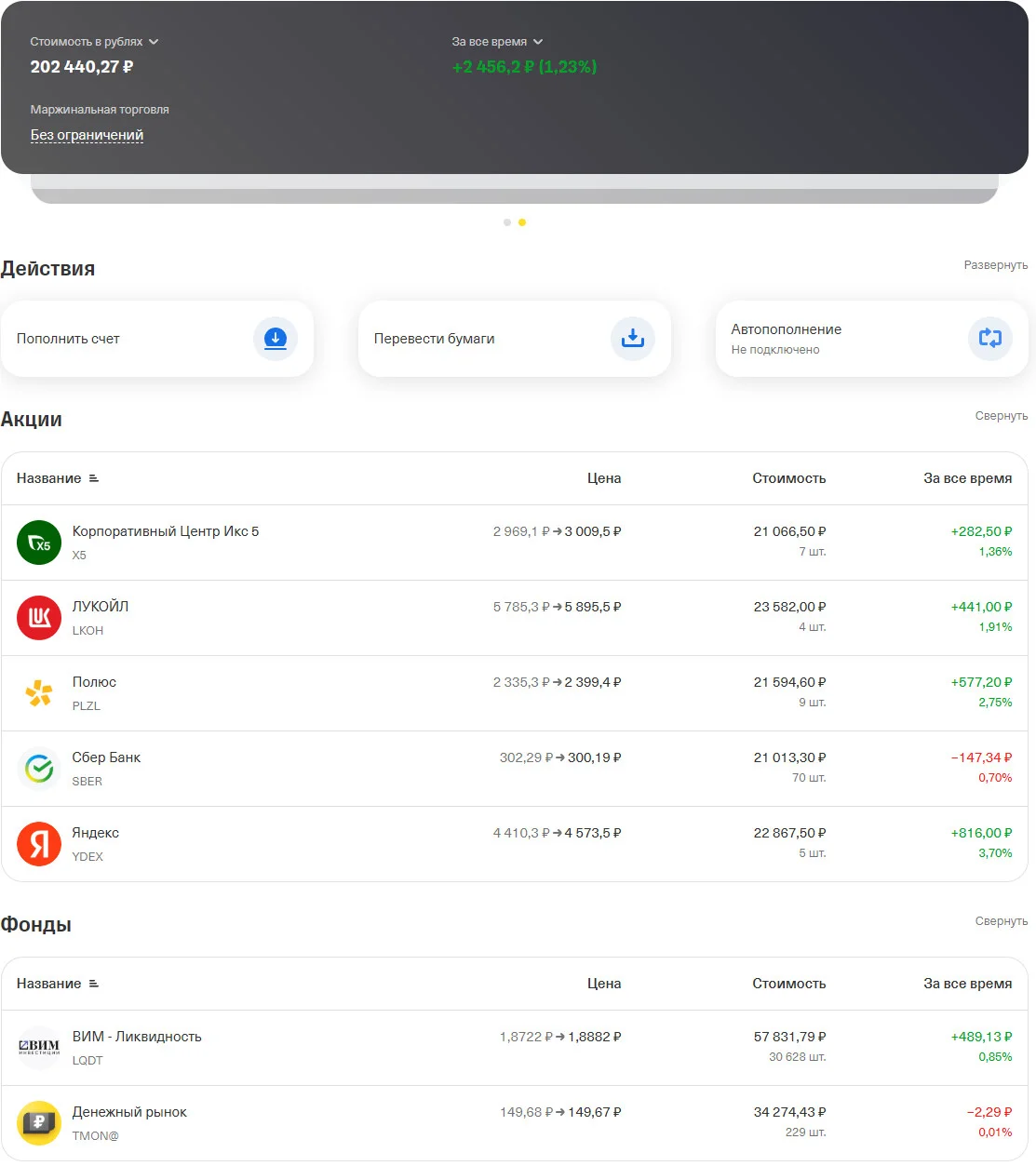Click ЛУКОЙЛ value 23 582,00 ₽
The width and height of the screenshot is (1036, 1166).
click(x=789, y=607)
